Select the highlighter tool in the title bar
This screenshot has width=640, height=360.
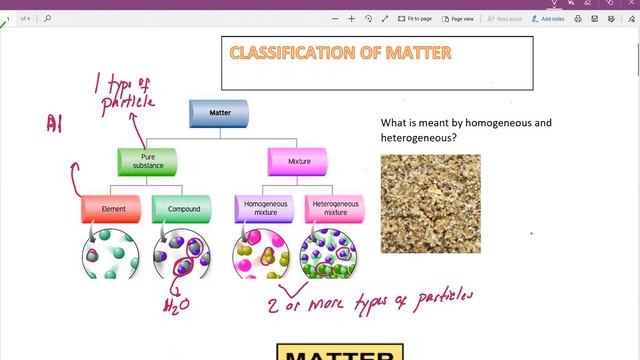[x=571, y=3]
